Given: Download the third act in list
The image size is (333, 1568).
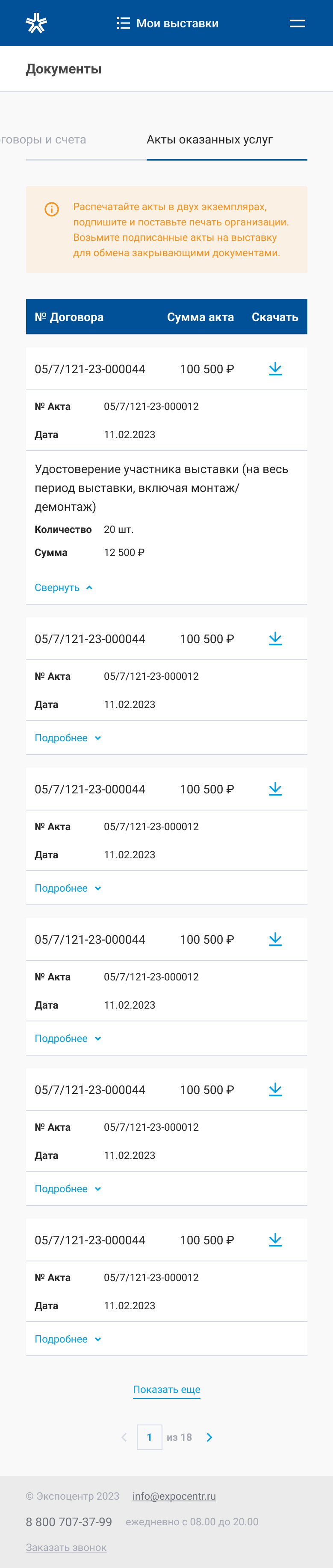Looking at the screenshot, I should tap(275, 789).
